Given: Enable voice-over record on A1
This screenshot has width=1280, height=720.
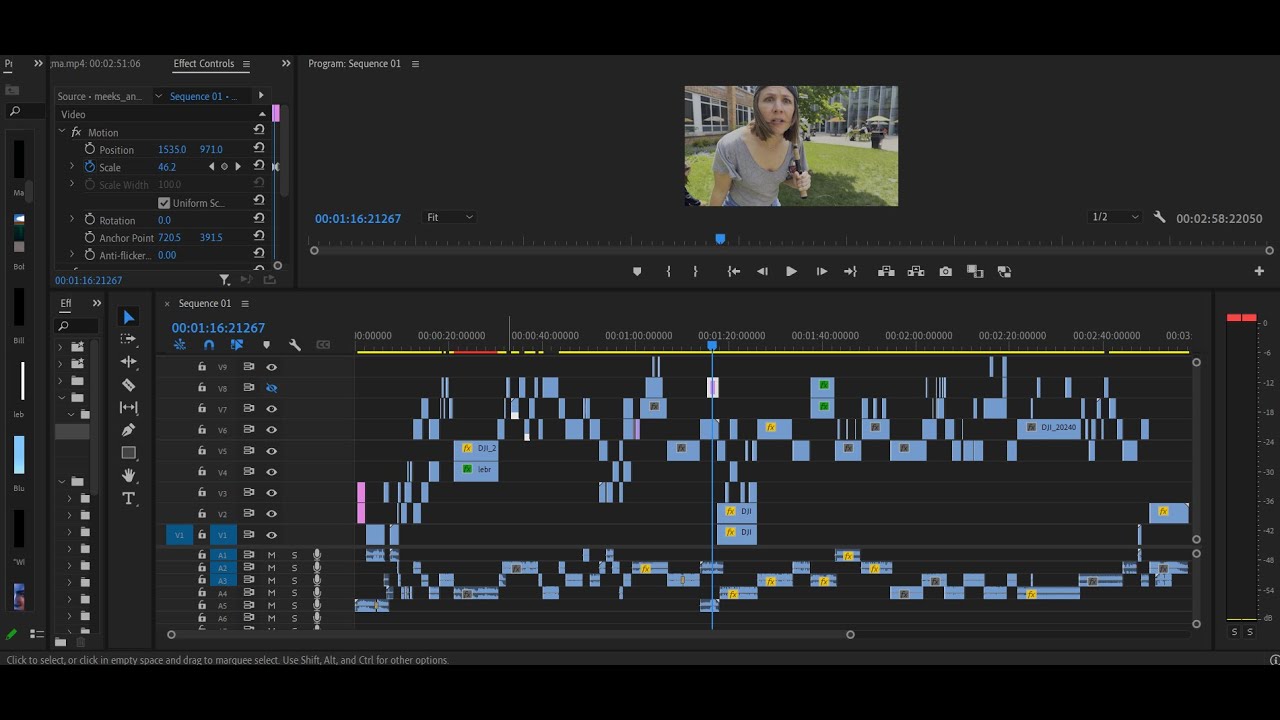Looking at the screenshot, I should [x=317, y=555].
